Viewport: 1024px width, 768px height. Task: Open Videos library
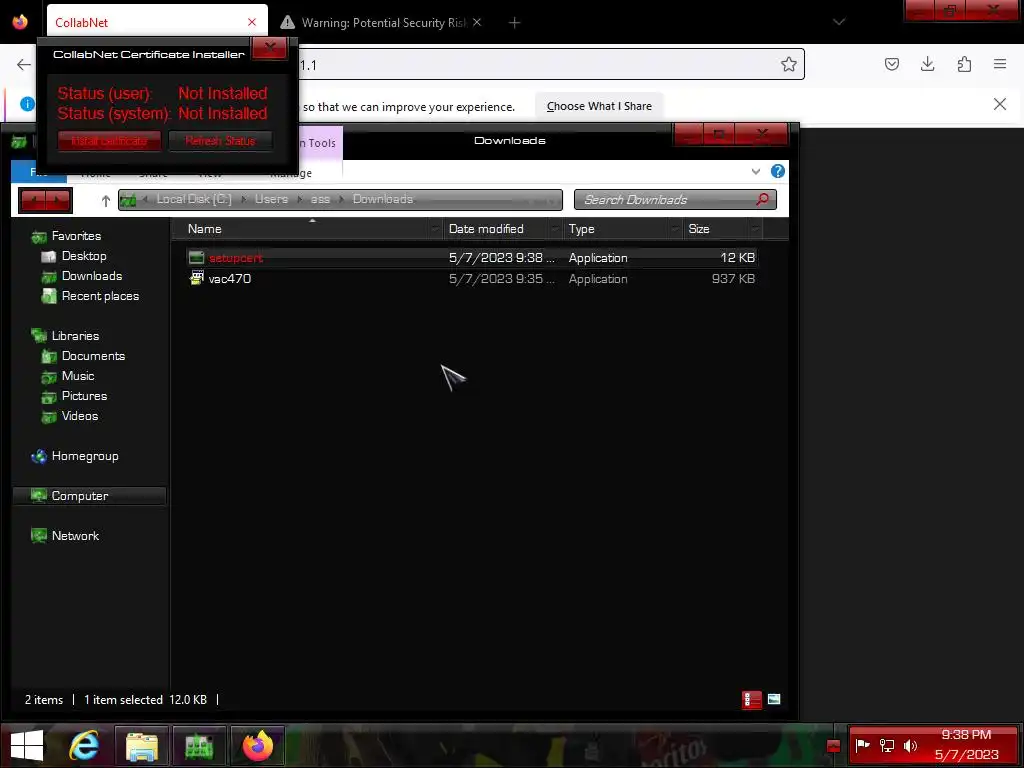[80, 416]
